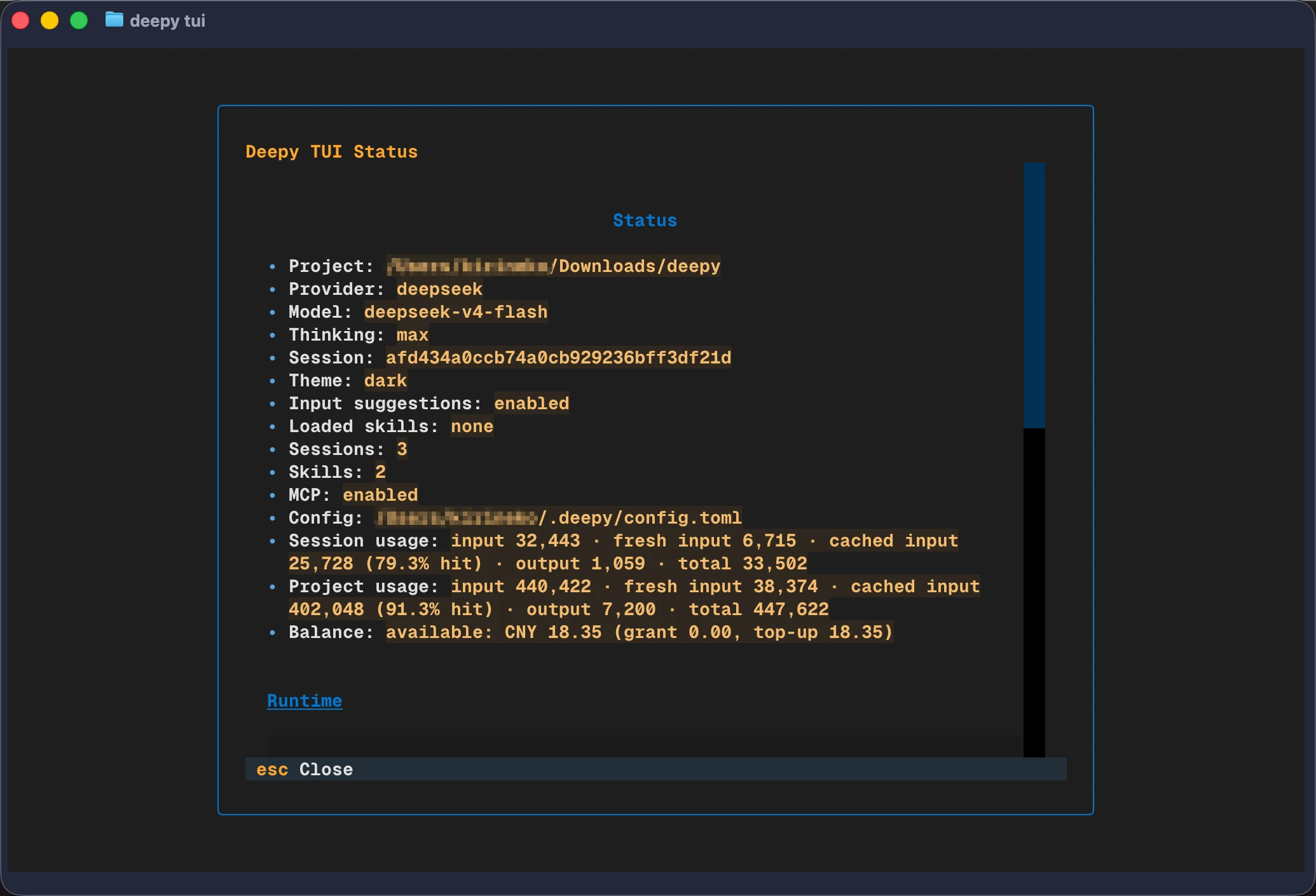Select Model value 'deepseek-v4-flash'
Screen dimensions: 1316x896
pos(456,311)
